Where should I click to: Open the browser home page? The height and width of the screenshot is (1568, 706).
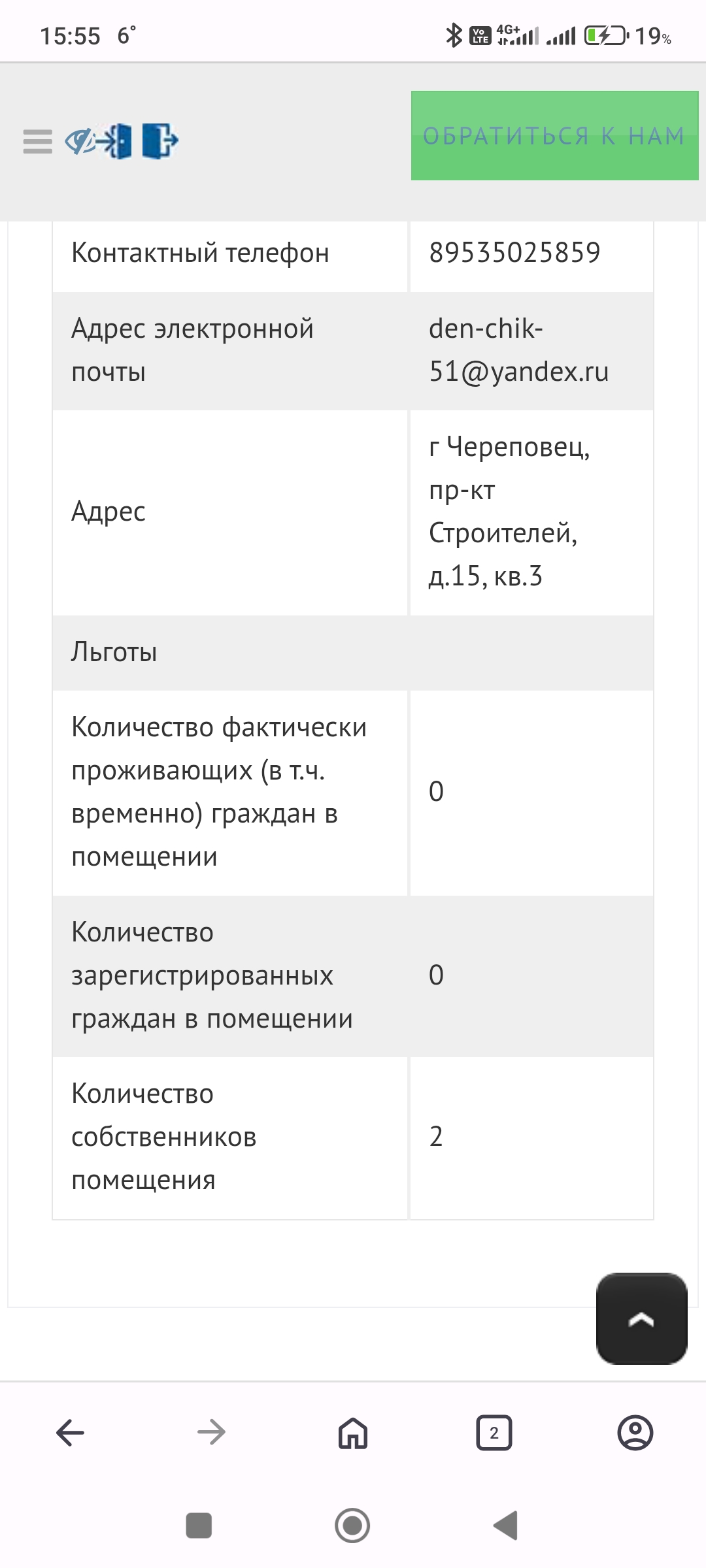(353, 1433)
